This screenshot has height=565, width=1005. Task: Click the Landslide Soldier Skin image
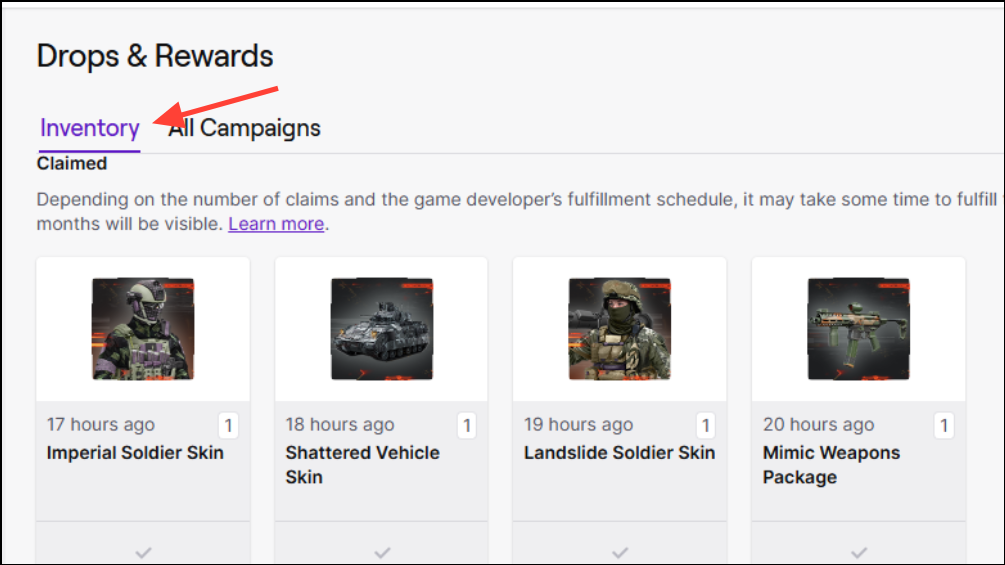620,329
